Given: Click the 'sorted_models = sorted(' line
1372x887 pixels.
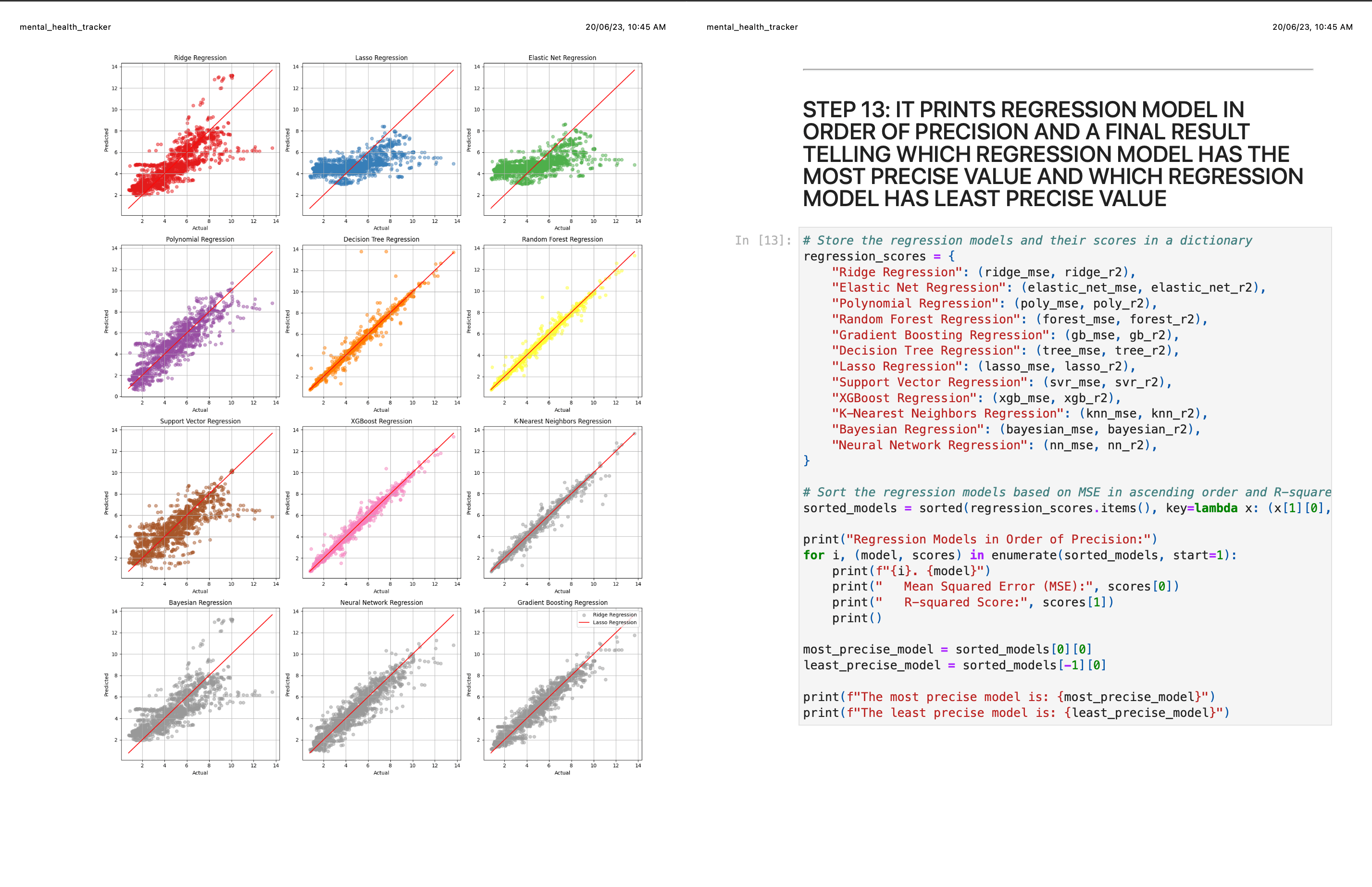Looking at the screenshot, I should coord(1067,508).
